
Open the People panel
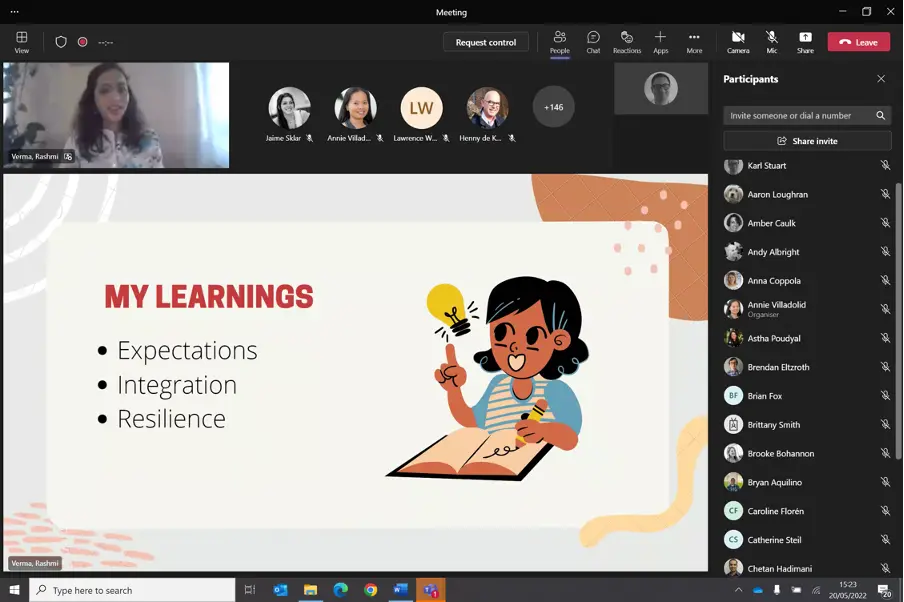coord(559,42)
